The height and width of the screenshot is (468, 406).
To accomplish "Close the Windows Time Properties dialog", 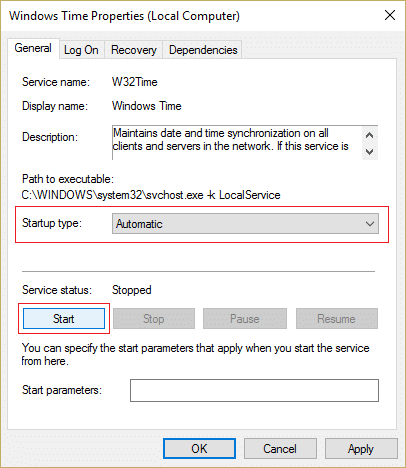I will pos(390,15).
